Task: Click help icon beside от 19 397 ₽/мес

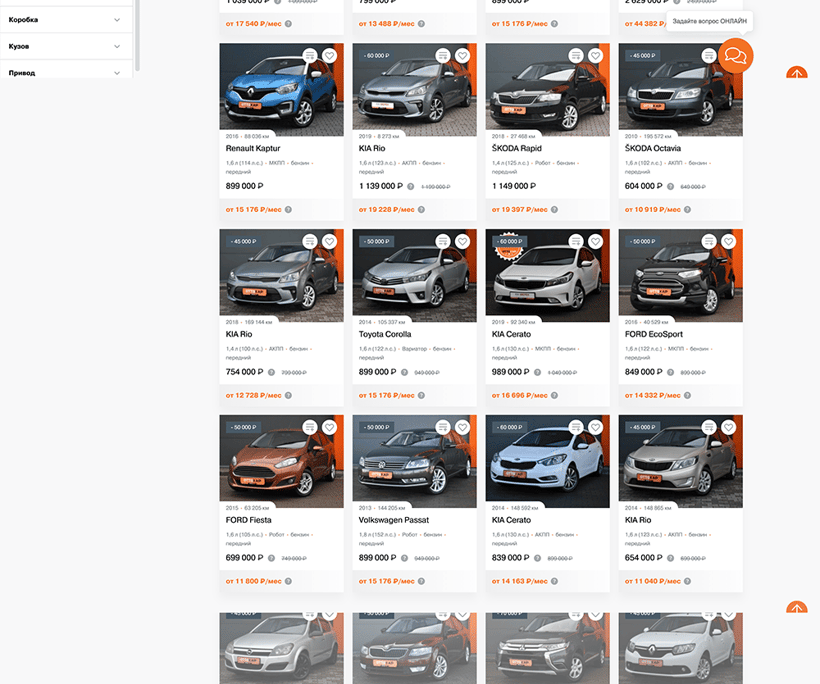Action: click(554, 210)
